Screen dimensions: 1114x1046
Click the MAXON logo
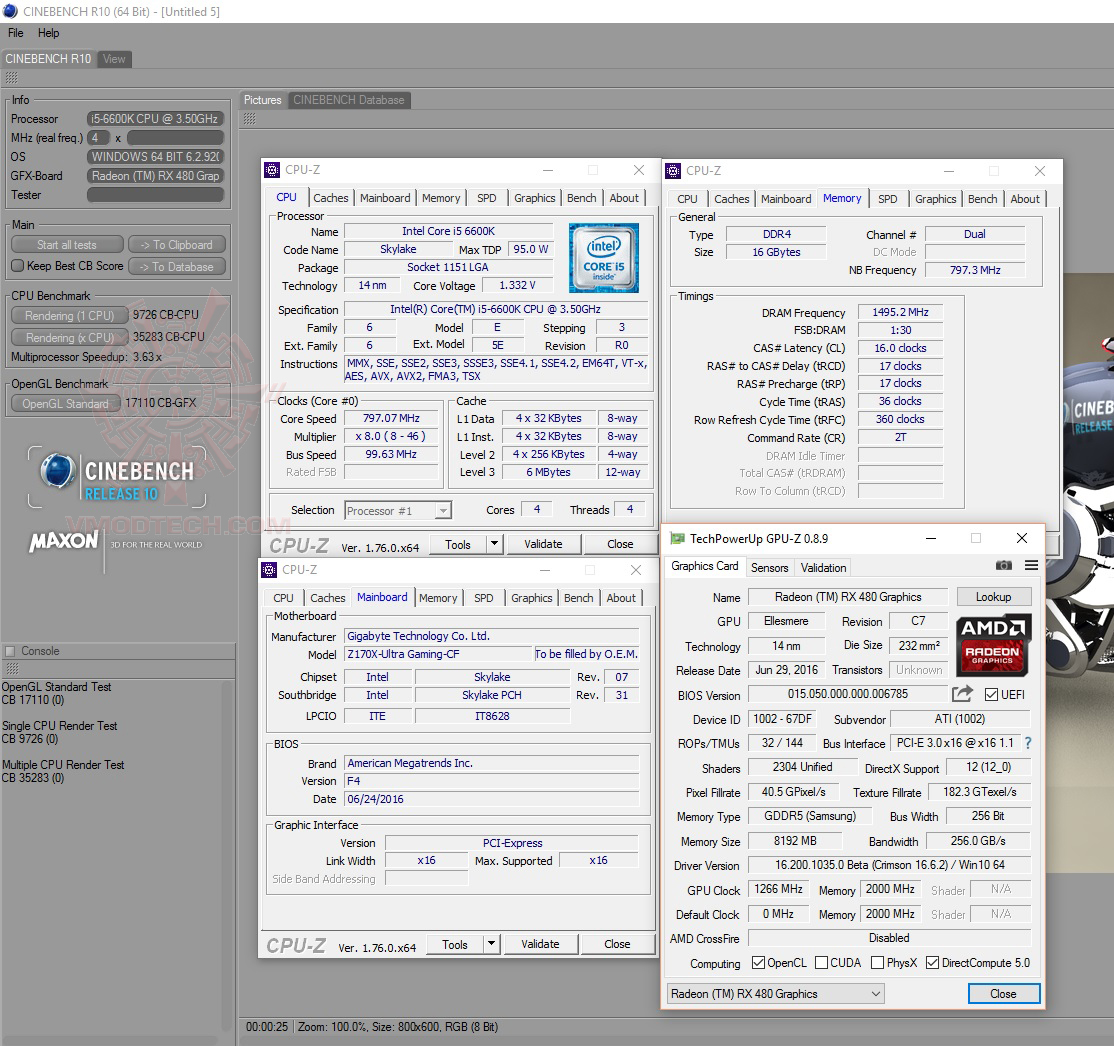[x=63, y=541]
